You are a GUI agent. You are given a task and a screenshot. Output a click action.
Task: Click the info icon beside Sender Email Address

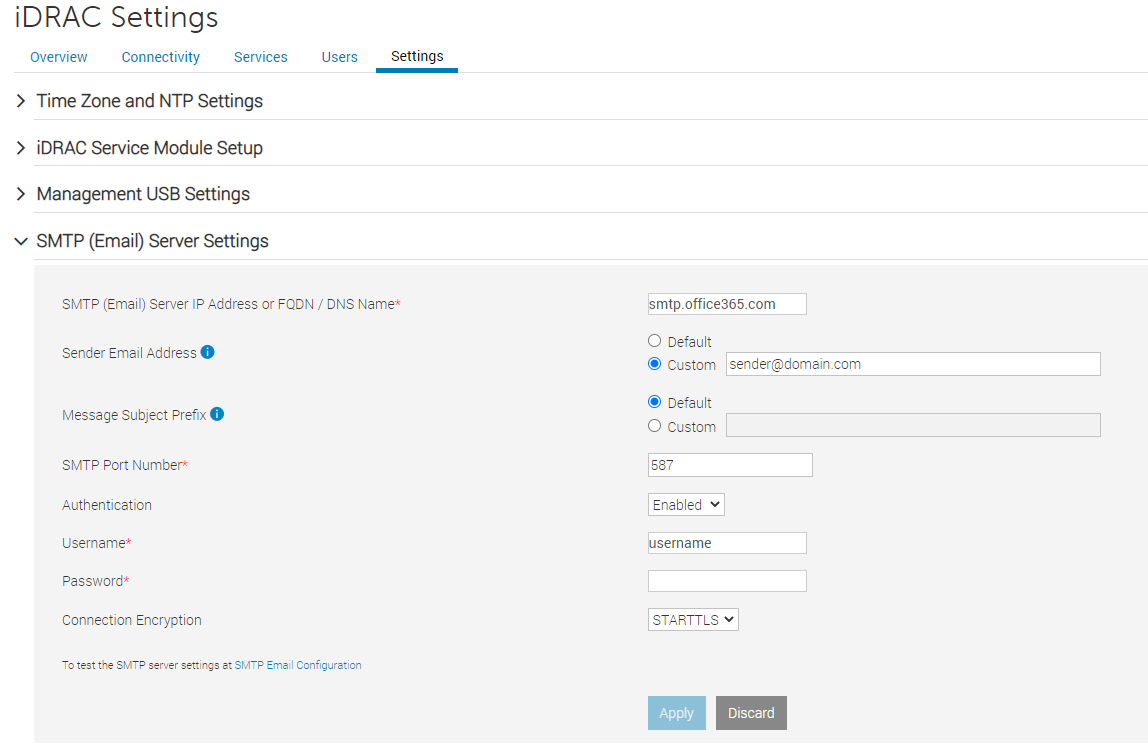point(209,352)
